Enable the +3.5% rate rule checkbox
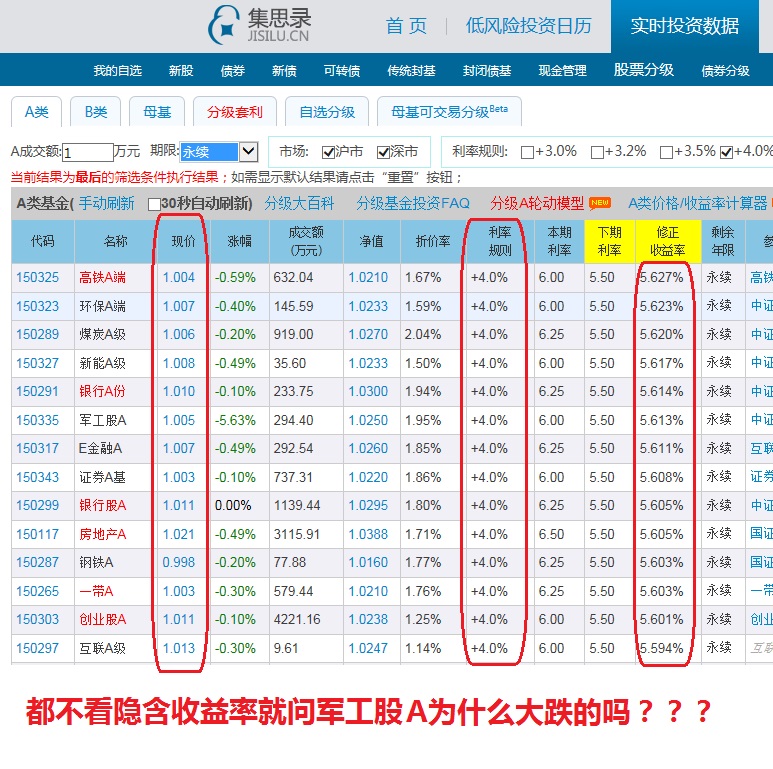This screenshot has height=769, width=773. (x=666, y=152)
